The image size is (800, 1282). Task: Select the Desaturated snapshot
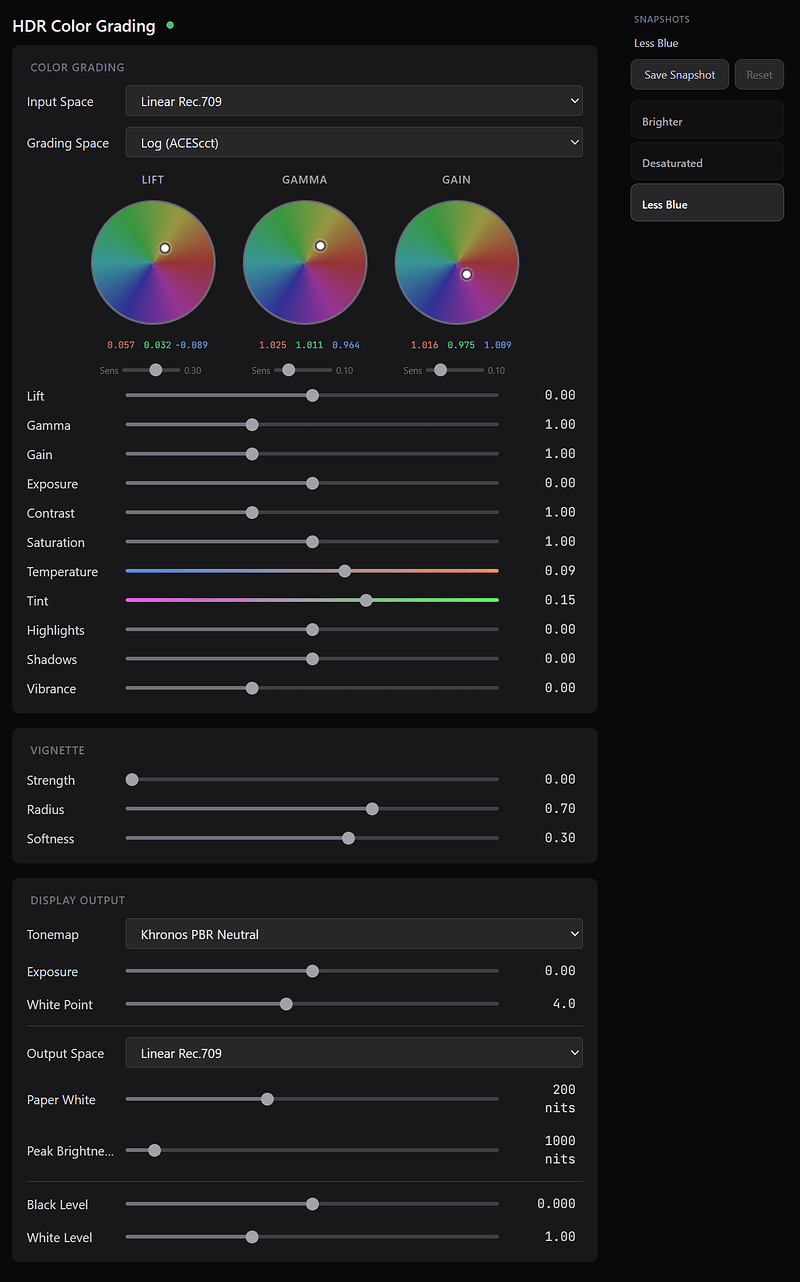click(707, 163)
